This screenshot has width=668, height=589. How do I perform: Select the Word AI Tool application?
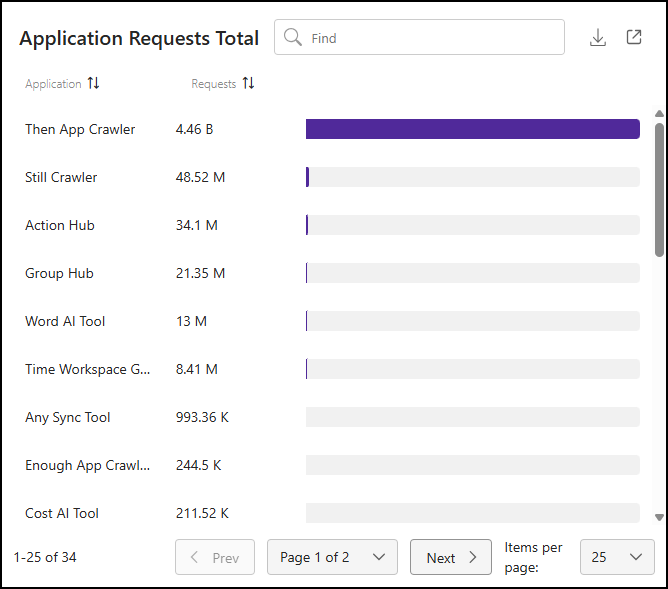click(65, 321)
